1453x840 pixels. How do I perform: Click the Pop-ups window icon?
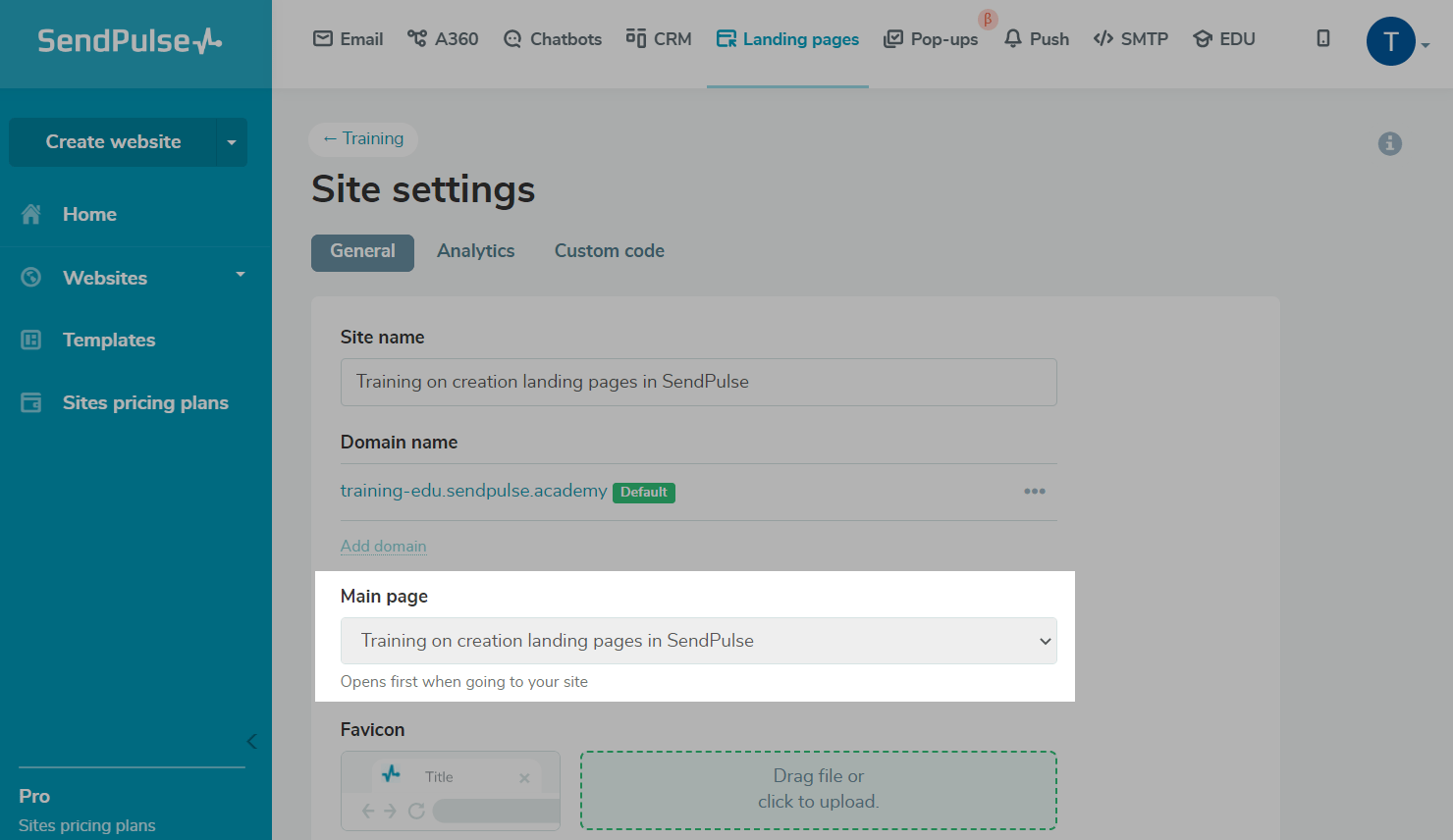[893, 39]
